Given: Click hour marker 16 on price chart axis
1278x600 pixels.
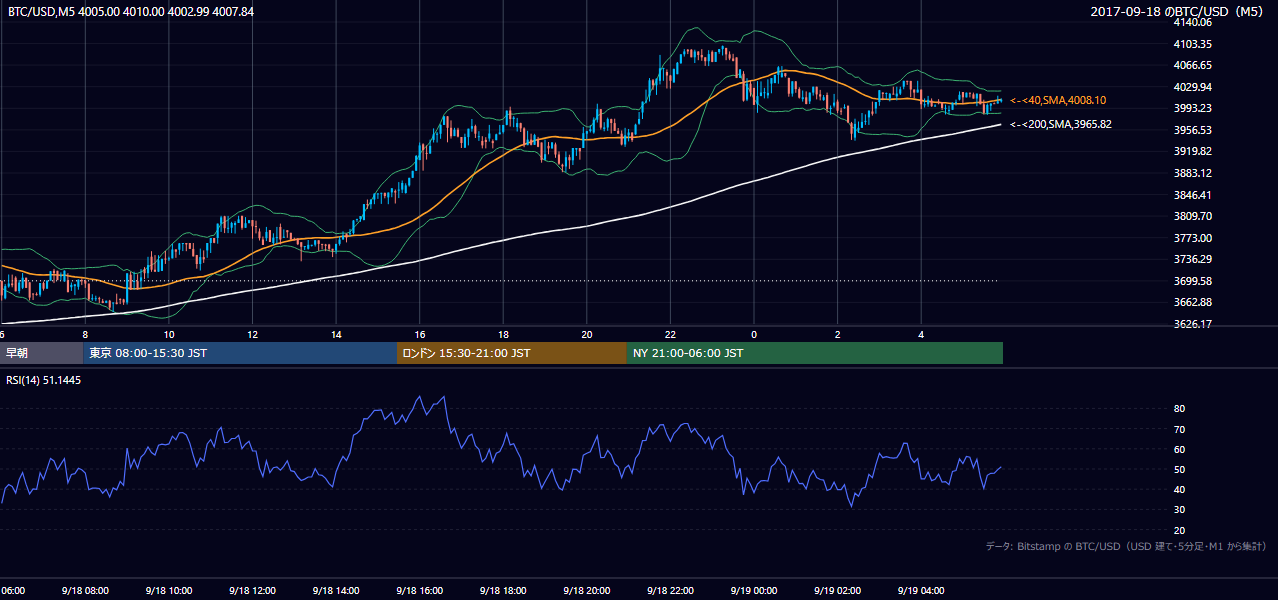Looking at the screenshot, I should tap(420, 335).
